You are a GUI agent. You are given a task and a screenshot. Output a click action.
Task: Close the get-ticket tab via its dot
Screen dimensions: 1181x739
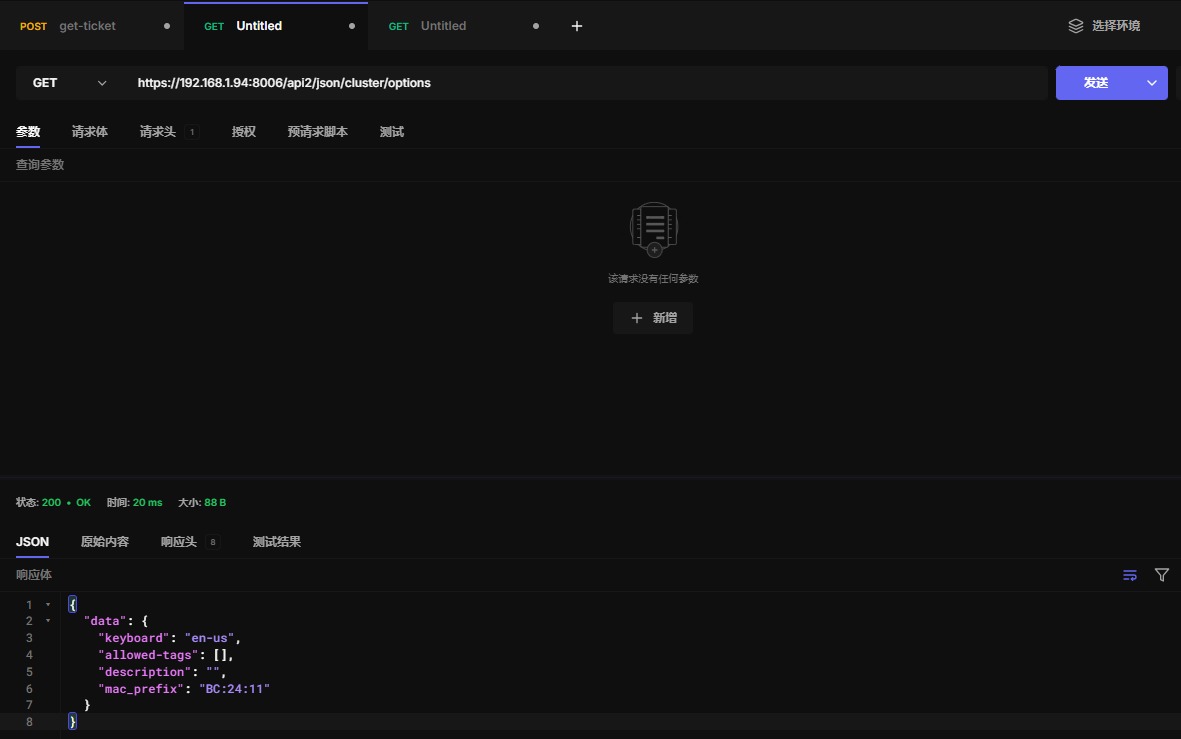(x=167, y=26)
